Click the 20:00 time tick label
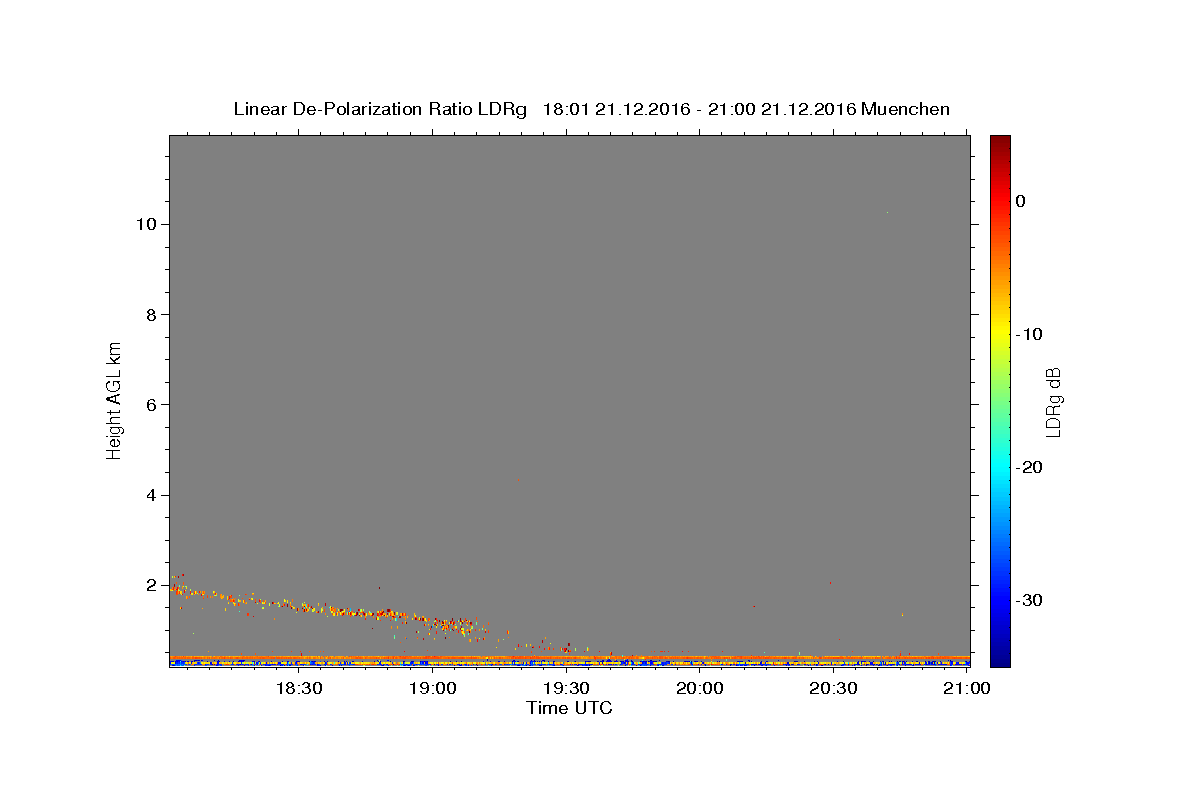This screenshot has width=1200, height=800. point(700,688)
